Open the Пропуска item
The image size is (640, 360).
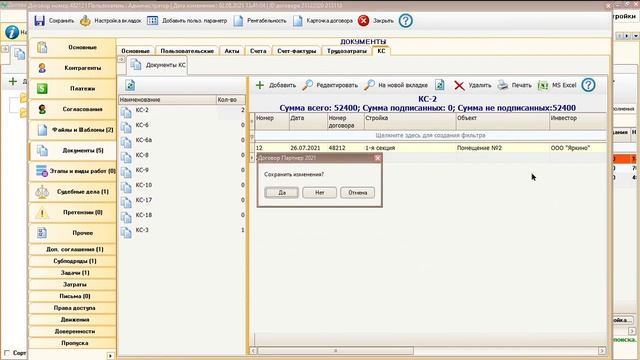pos(73,343)
